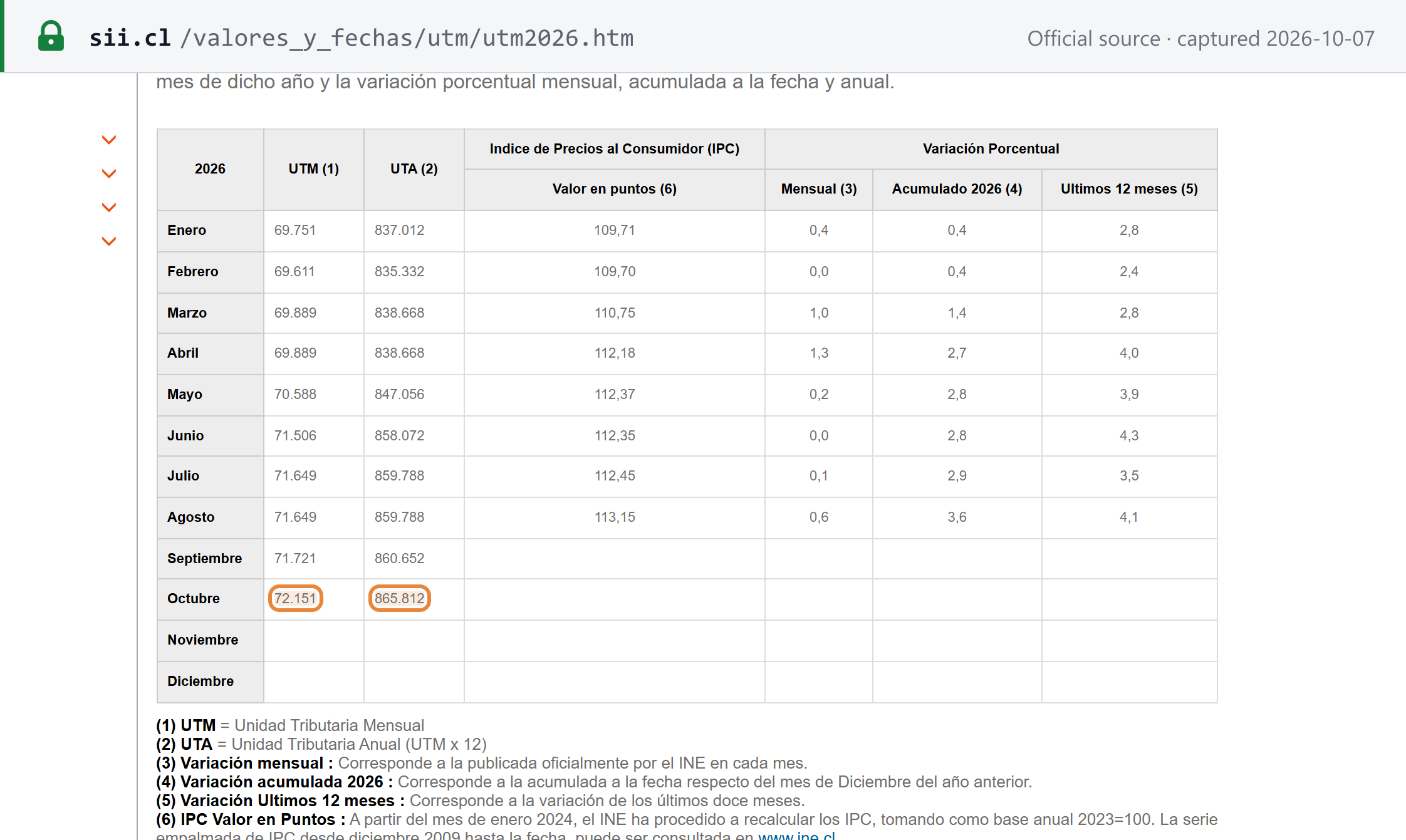Screen dimensions: 1406x840
Task: Select the Octubre UTA value 865.812
Action: click(399, 598)
